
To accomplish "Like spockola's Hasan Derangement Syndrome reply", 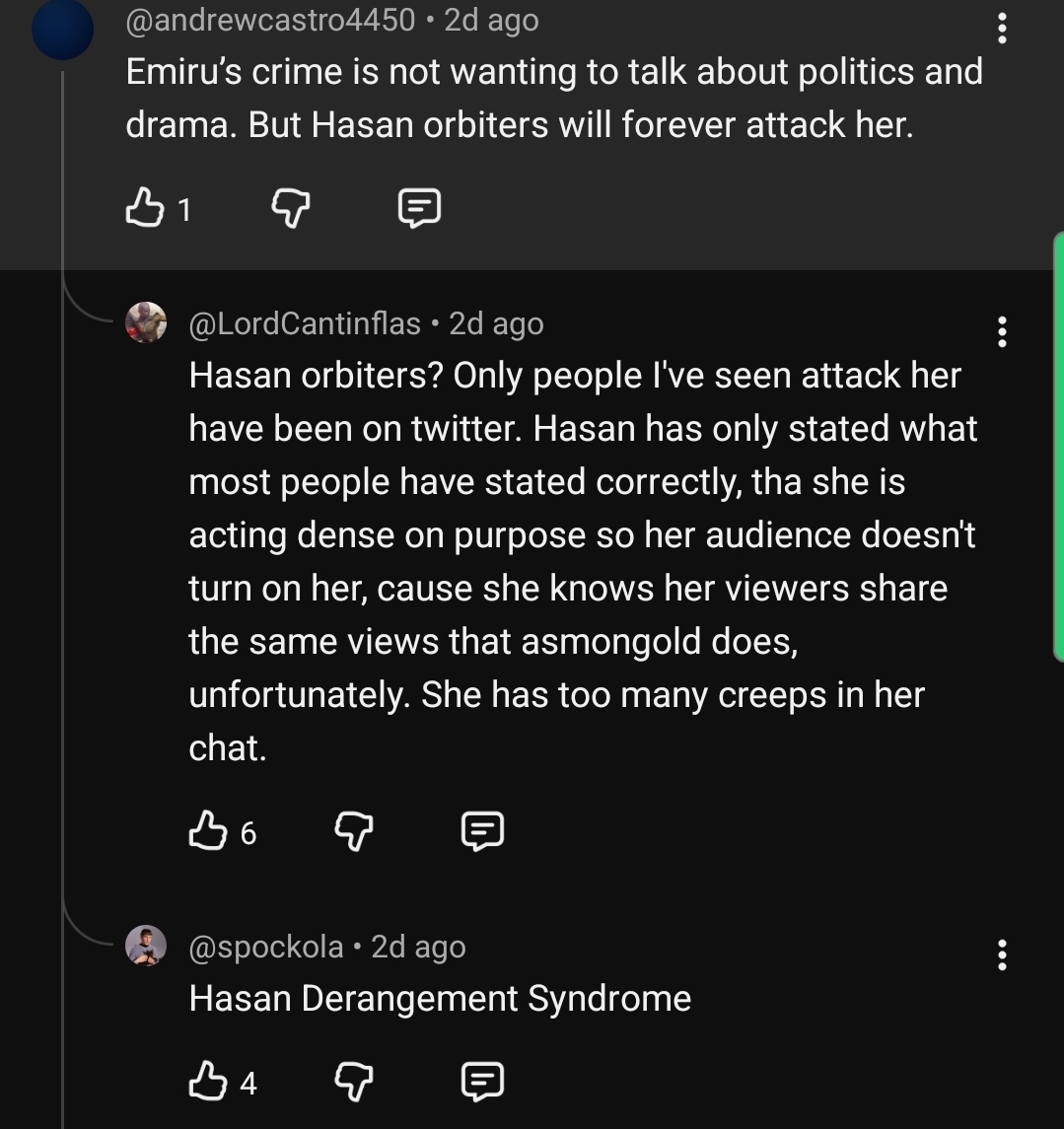I will pos(207,1081).
